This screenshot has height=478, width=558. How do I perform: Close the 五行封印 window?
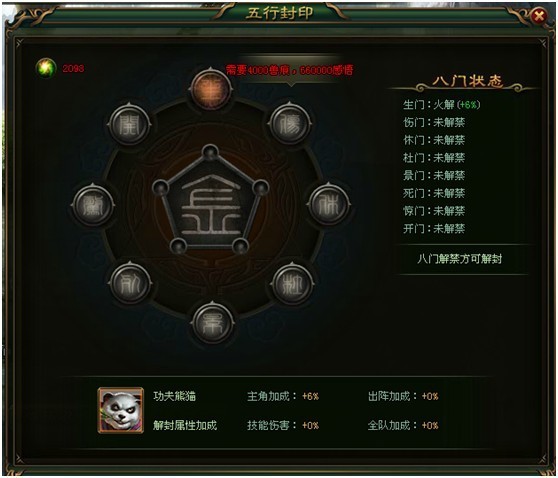tap(539, 16)
